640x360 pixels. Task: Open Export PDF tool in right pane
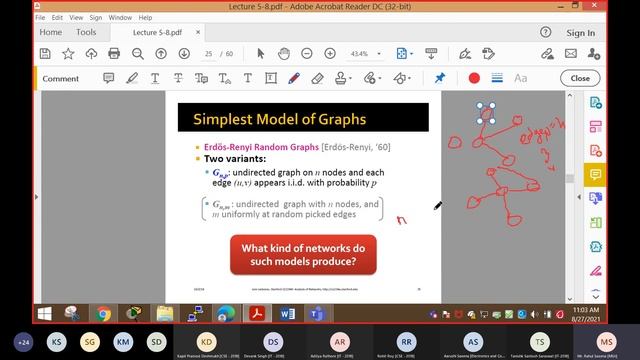click(595, 198)
